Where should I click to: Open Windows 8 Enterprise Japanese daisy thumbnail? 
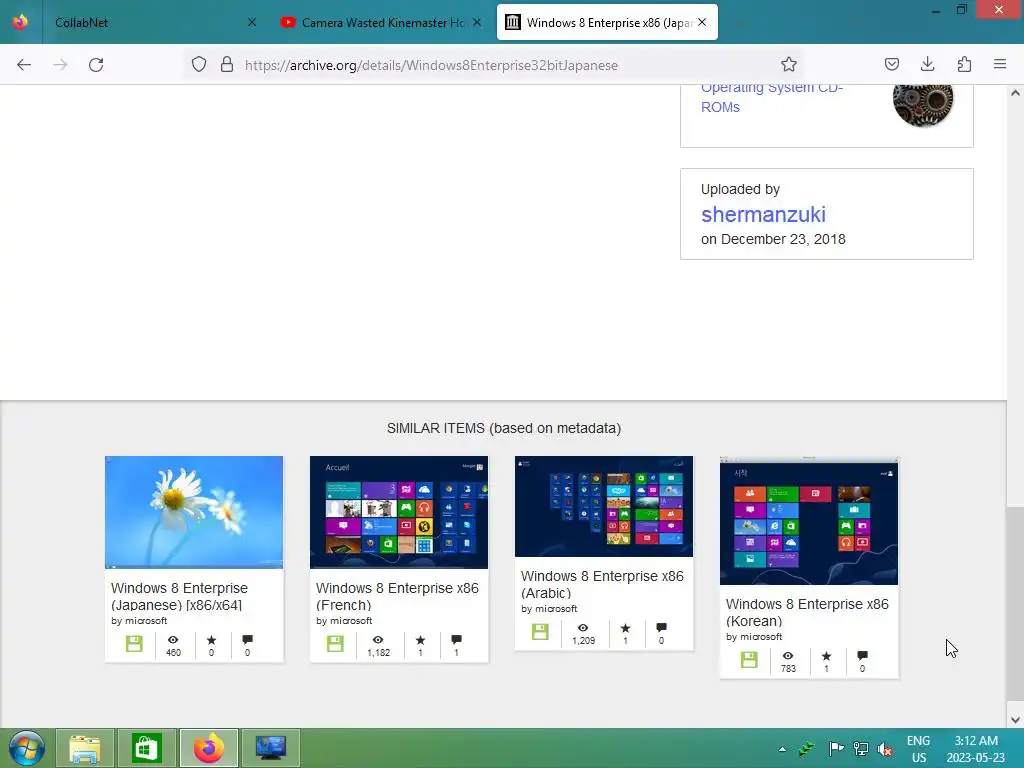pos(194,512)
